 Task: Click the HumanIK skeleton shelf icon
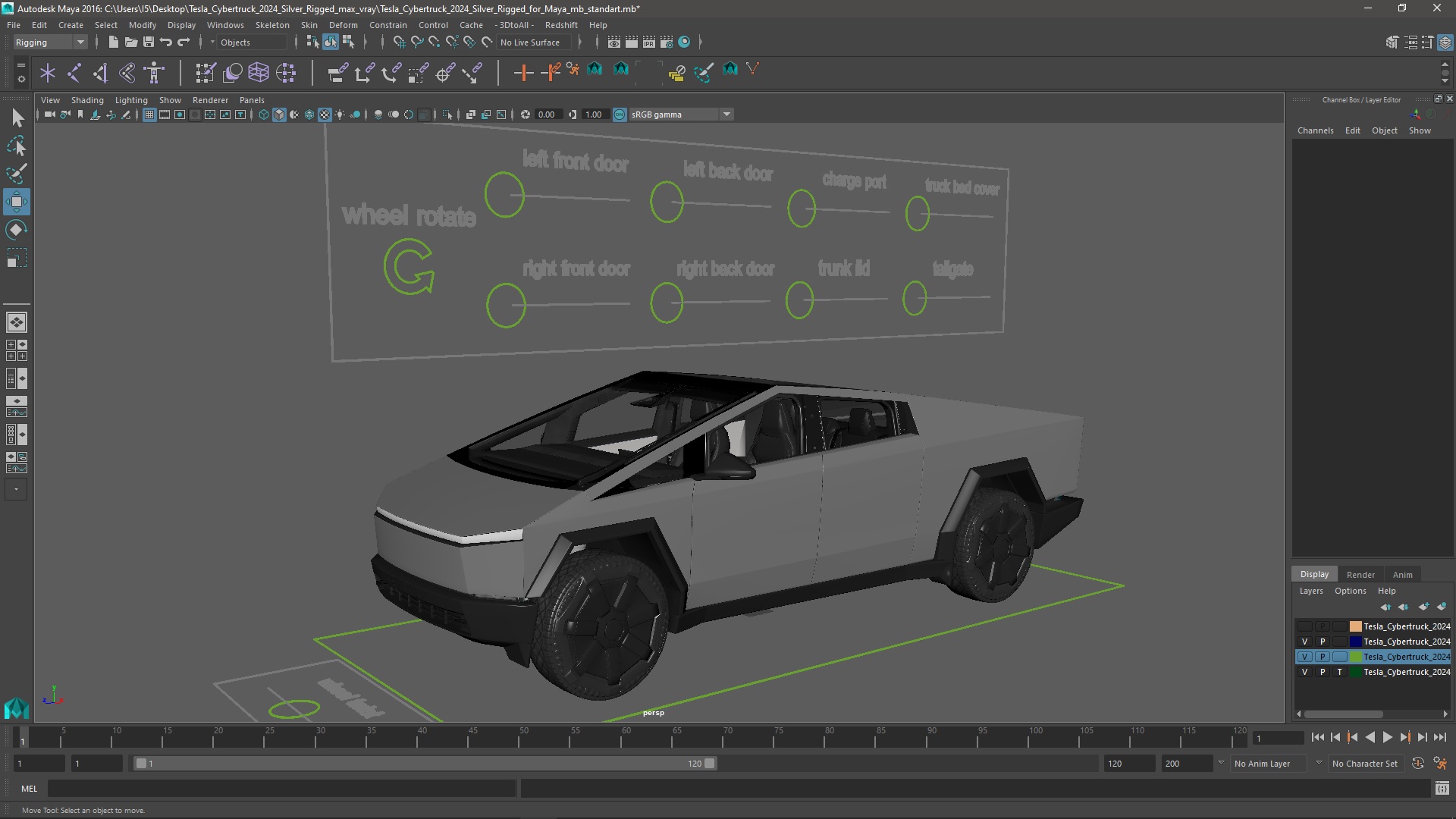pos(155,73)
